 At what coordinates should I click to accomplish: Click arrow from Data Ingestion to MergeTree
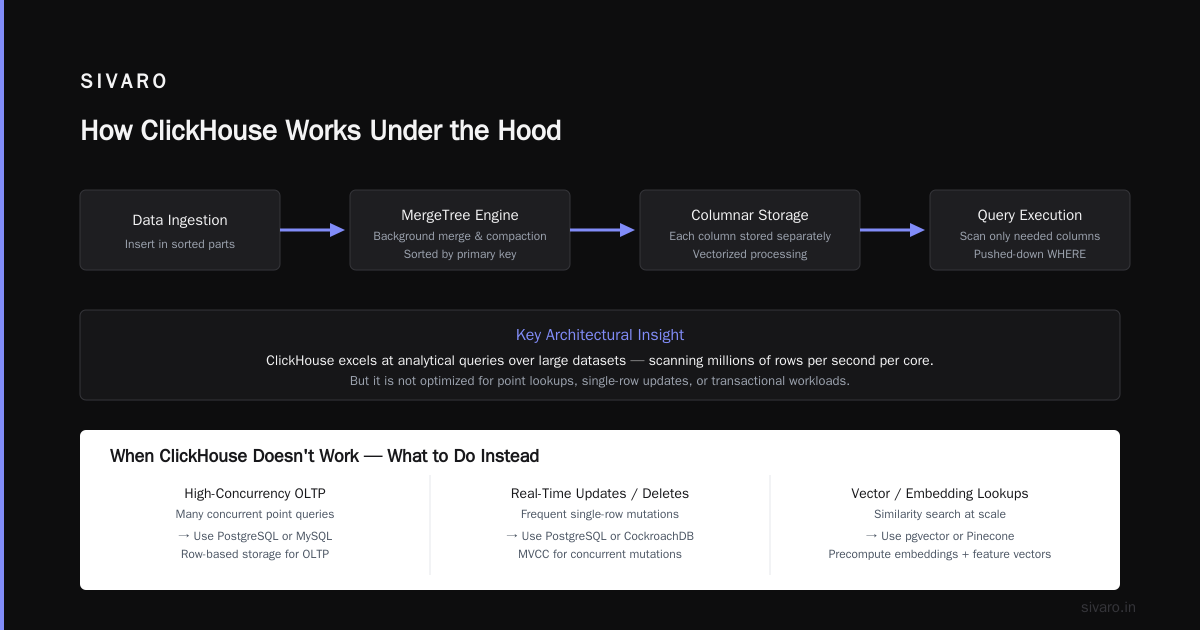[x=312, y=230]
